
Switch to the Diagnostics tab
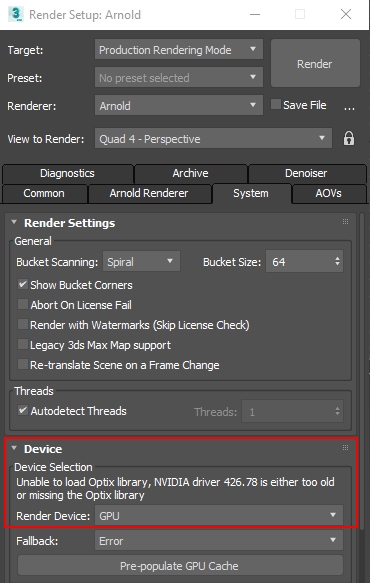click(67, 173)
